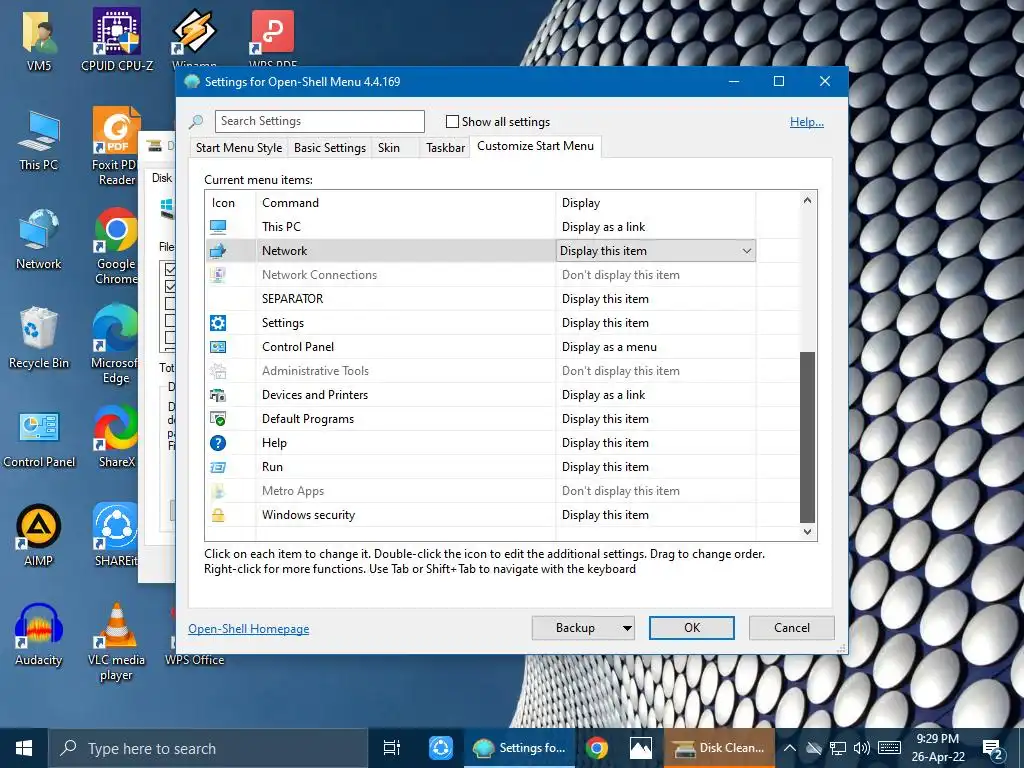The width and height of the screenshot is (1024, 768).
Task: Click the Administrative Tools row icon
Action: [218, 371]
